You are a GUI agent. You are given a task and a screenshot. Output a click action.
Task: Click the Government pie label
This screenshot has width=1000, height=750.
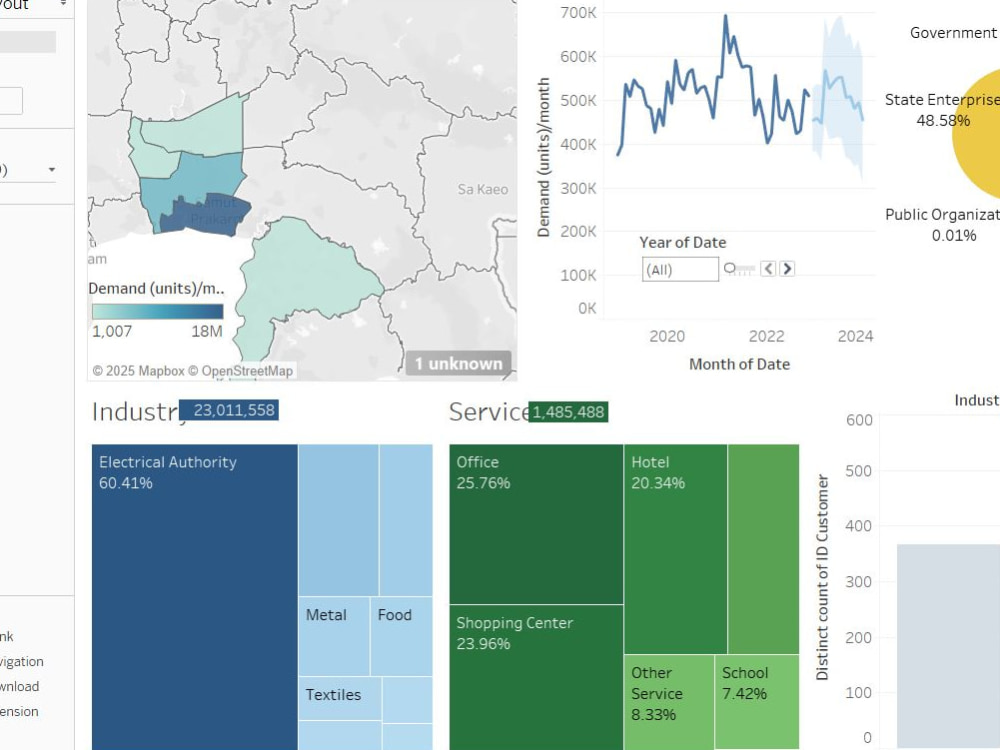[953, 33]
